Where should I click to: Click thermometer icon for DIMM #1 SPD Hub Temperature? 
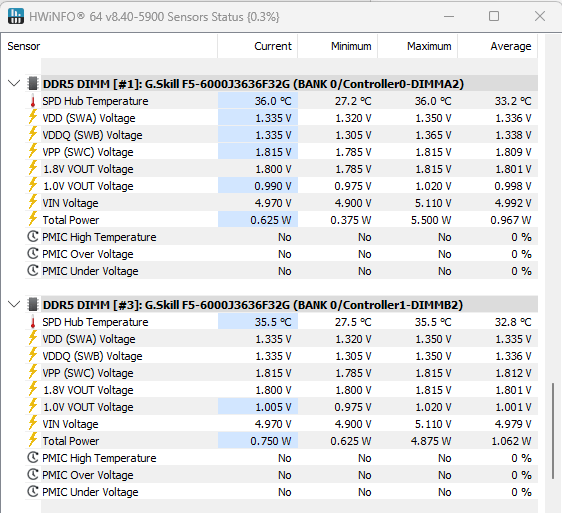click(33, 101)
